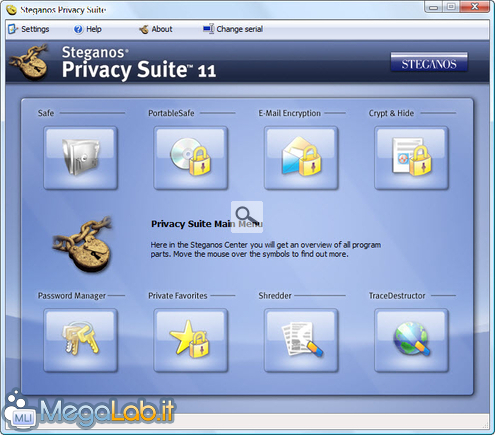Viewport: 495px width, 435px height.
Task: Click the Steganos Center description text
Action: [265, 249]
